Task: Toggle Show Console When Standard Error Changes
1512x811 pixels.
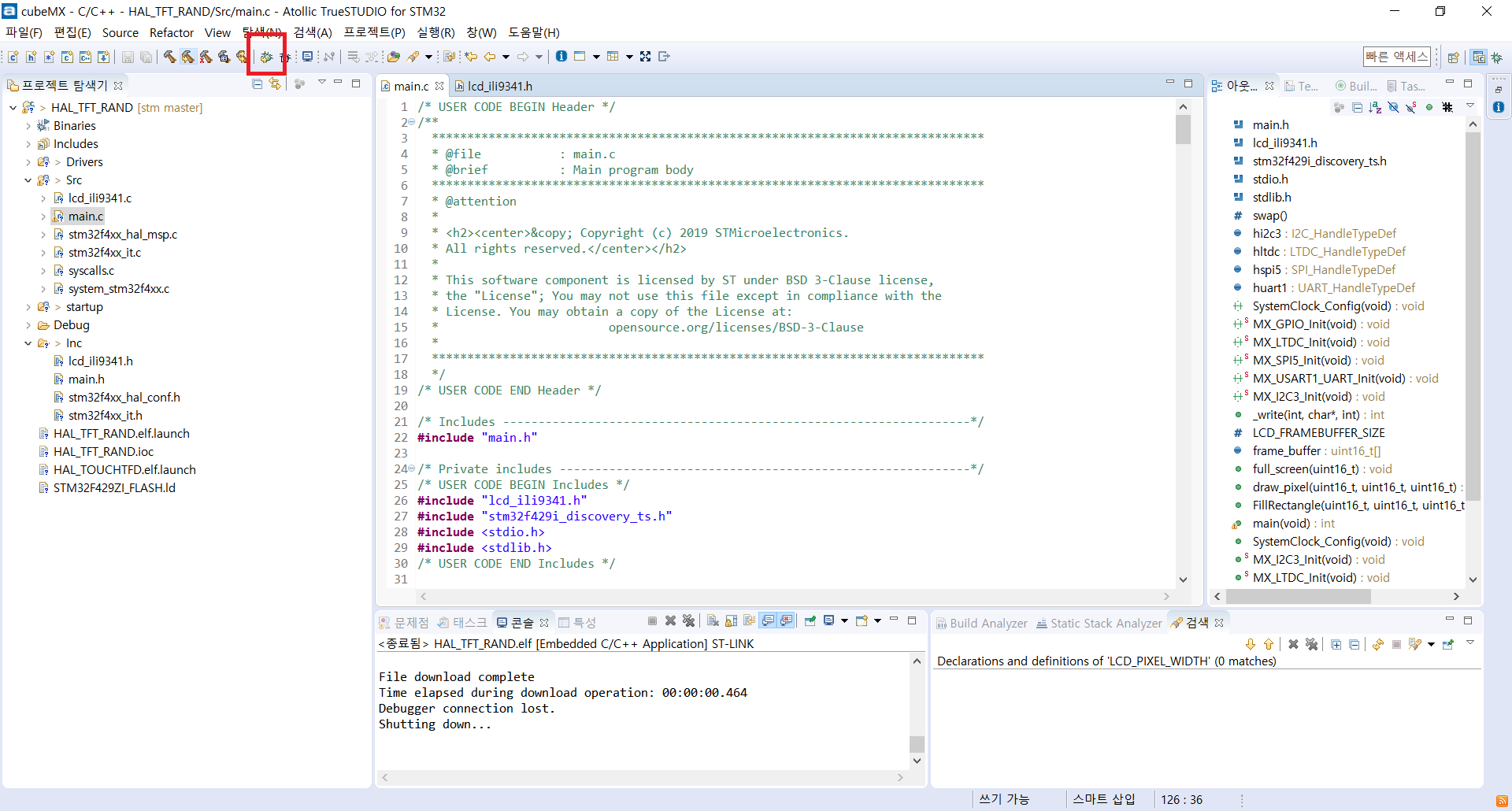Action: (786, 621)
